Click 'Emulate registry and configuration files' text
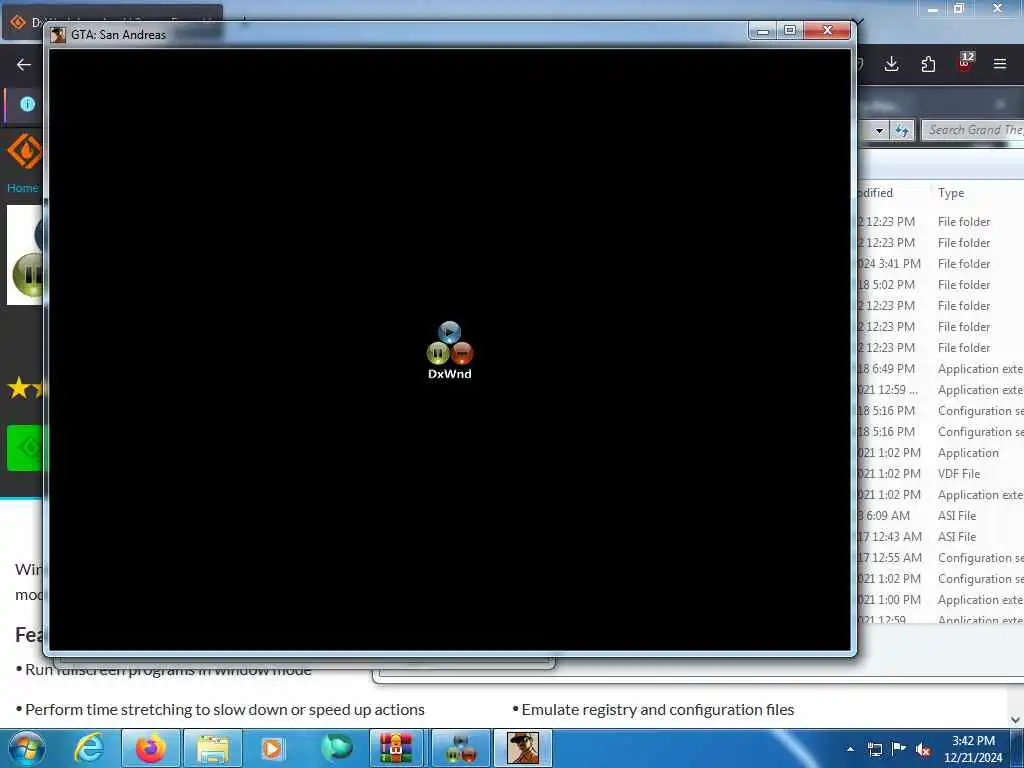Viewport: 1024px width, 768px height. (x=658, y=709)
